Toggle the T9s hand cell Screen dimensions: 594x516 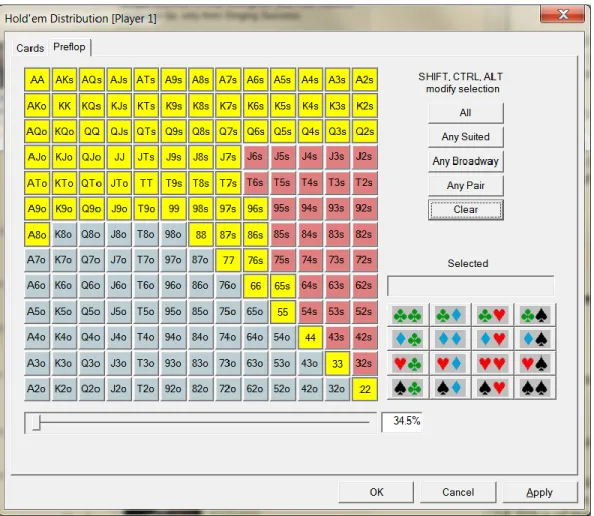pos(174,183)
